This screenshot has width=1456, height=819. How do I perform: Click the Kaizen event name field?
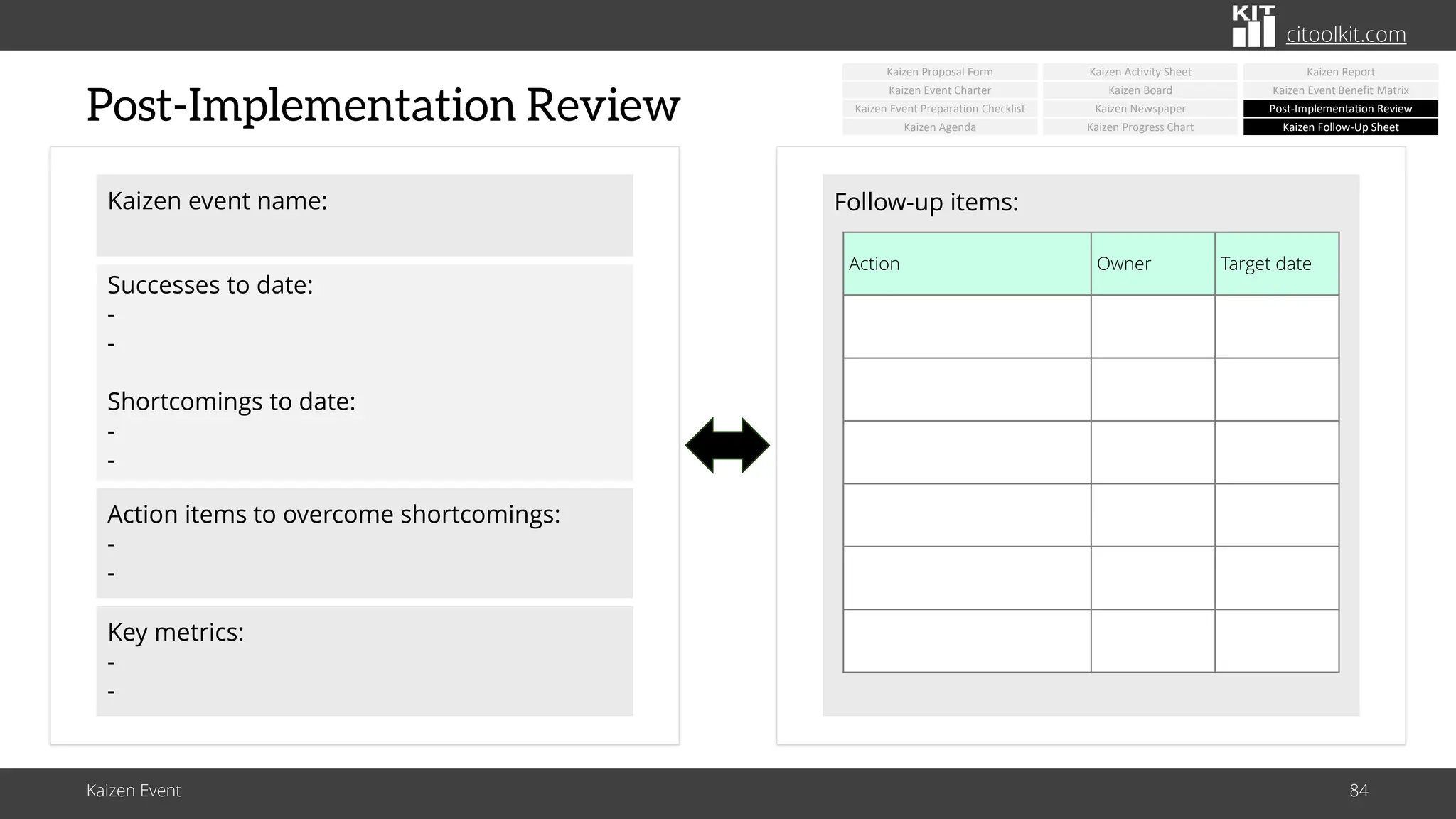365,215
